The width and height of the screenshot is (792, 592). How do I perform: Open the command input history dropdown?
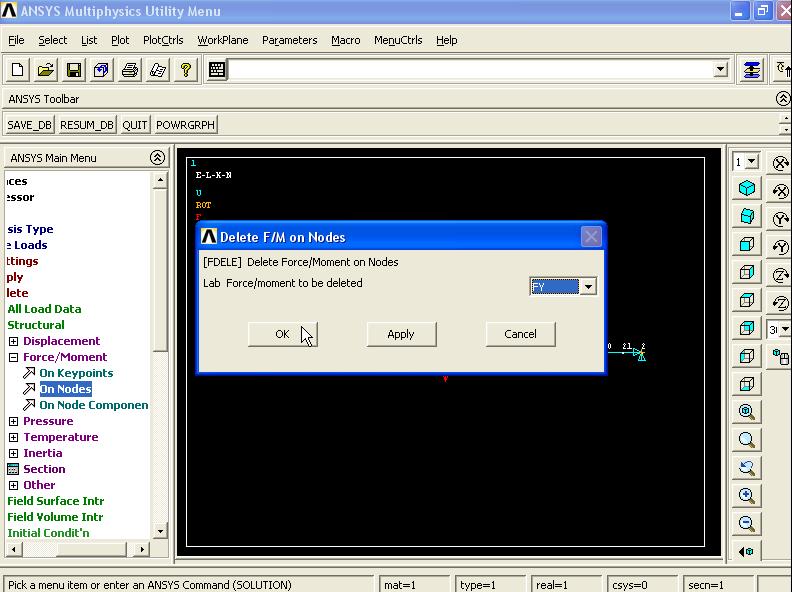[720, 69]
